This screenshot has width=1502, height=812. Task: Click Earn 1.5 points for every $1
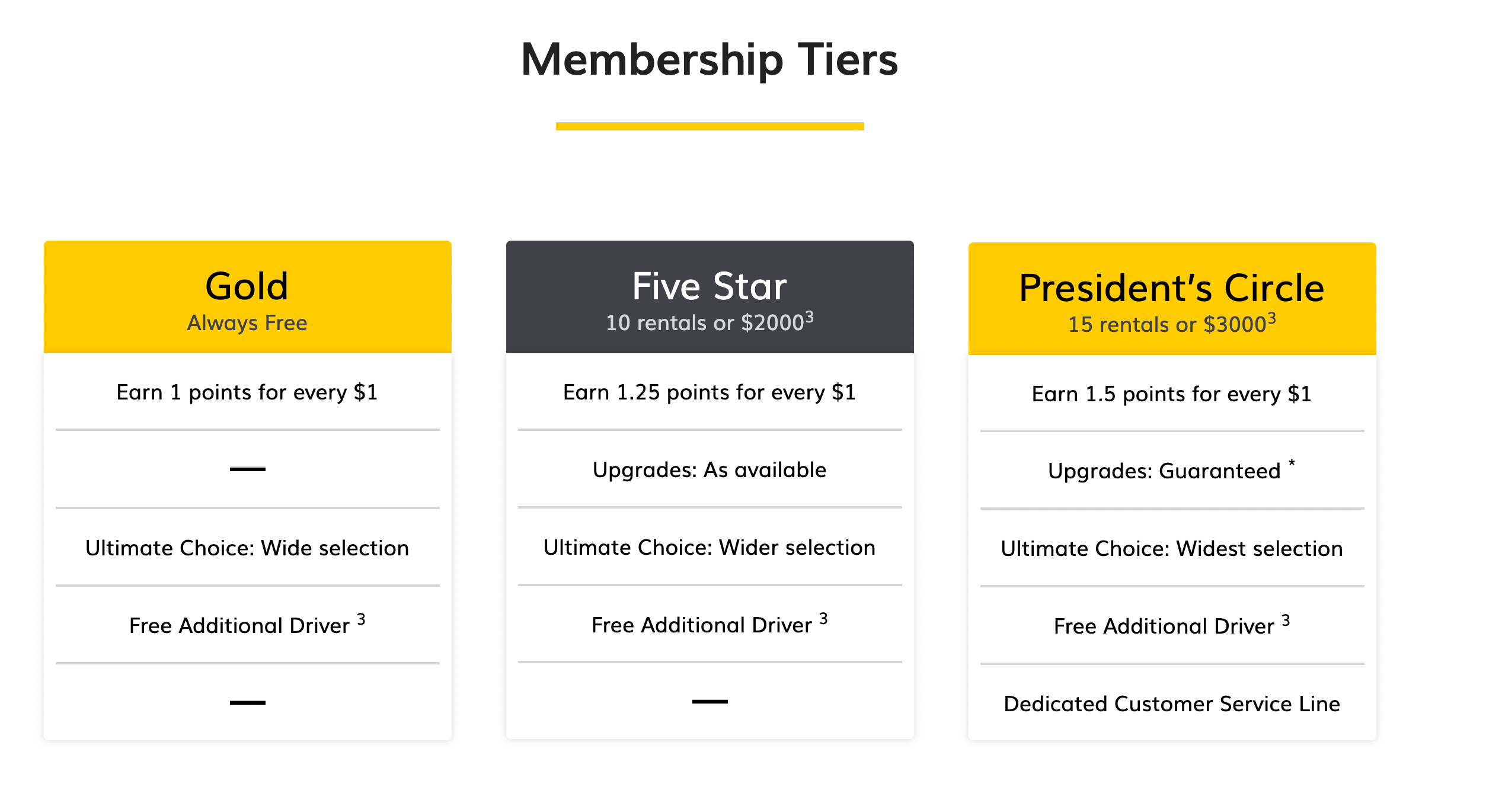coord(1172,394)
